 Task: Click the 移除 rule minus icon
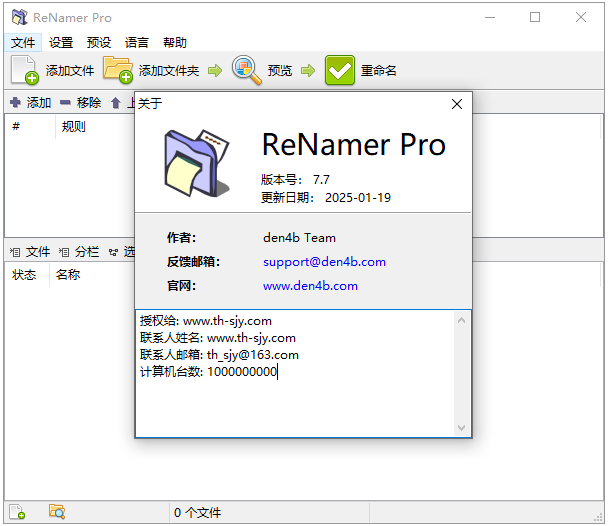[65, 103]
